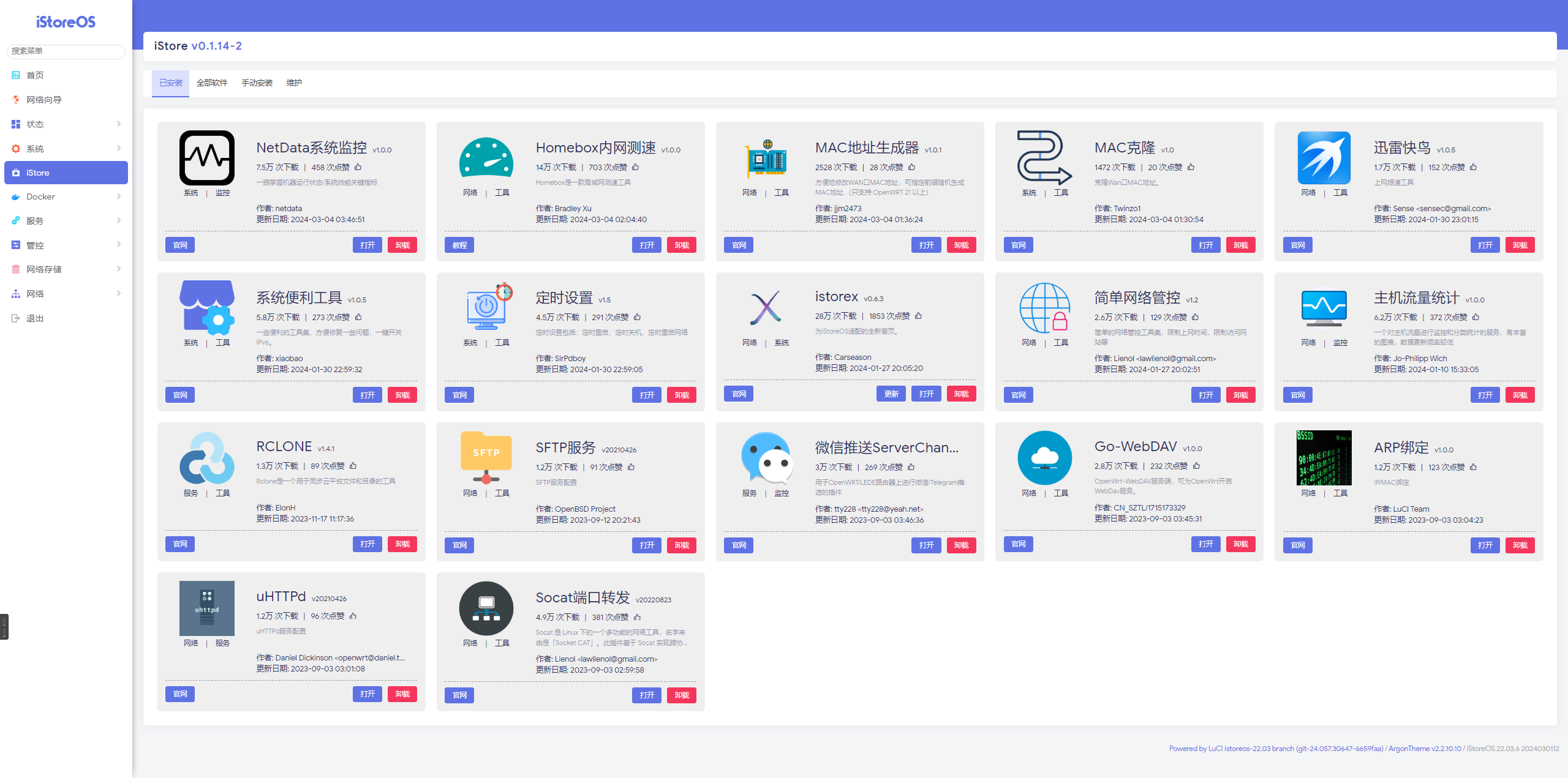Select the 维护 tab

(x=294, y=83)
